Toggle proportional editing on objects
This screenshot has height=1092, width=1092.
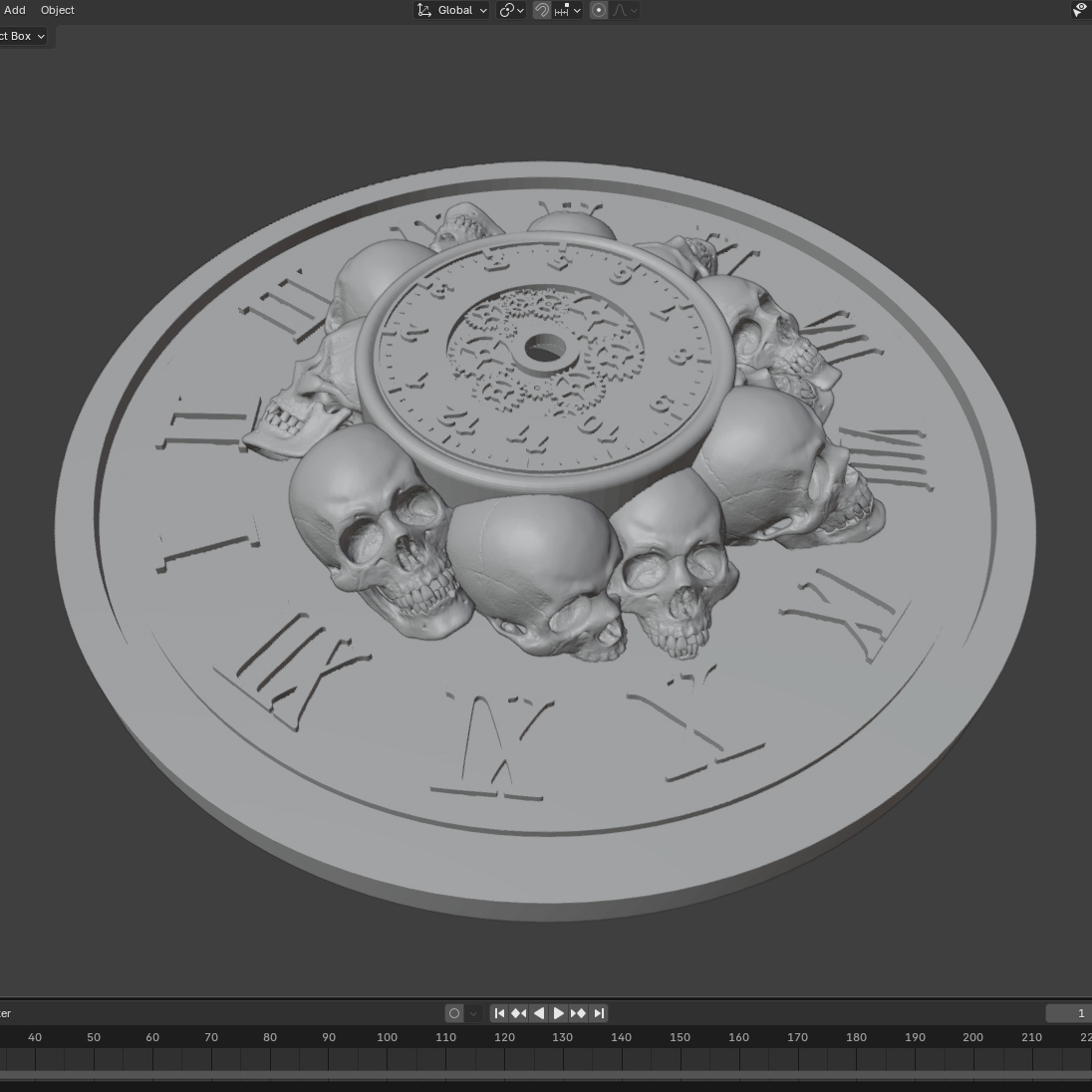click(598, 10)
